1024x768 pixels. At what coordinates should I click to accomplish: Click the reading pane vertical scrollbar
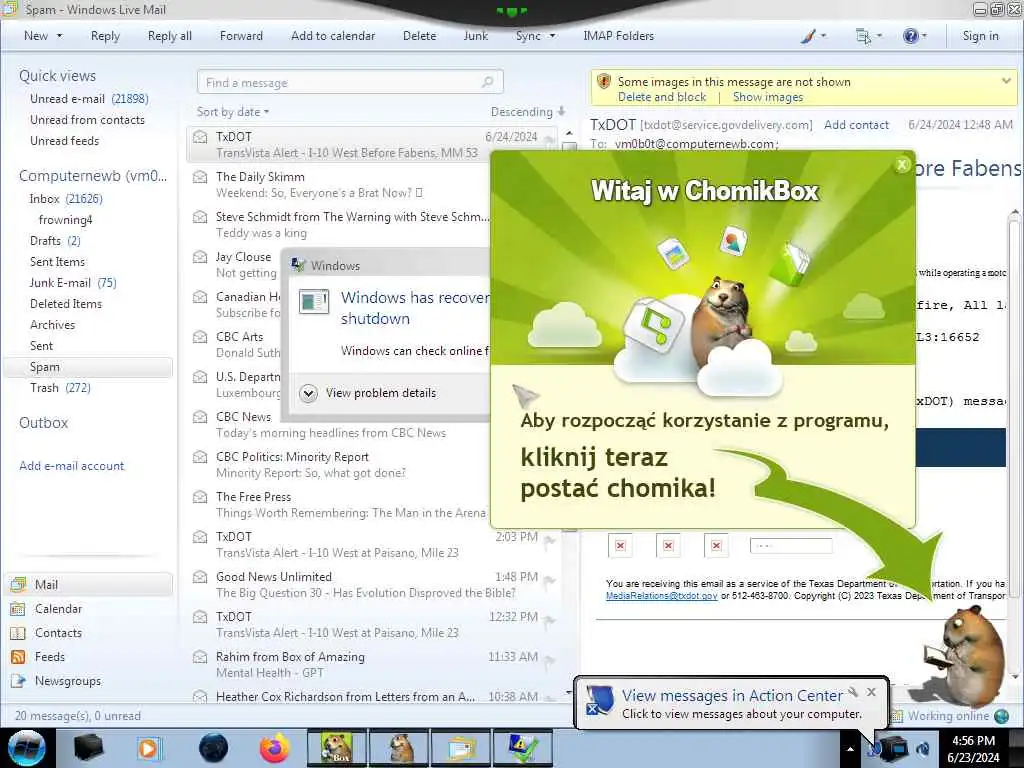click(x=1014, y=444)
